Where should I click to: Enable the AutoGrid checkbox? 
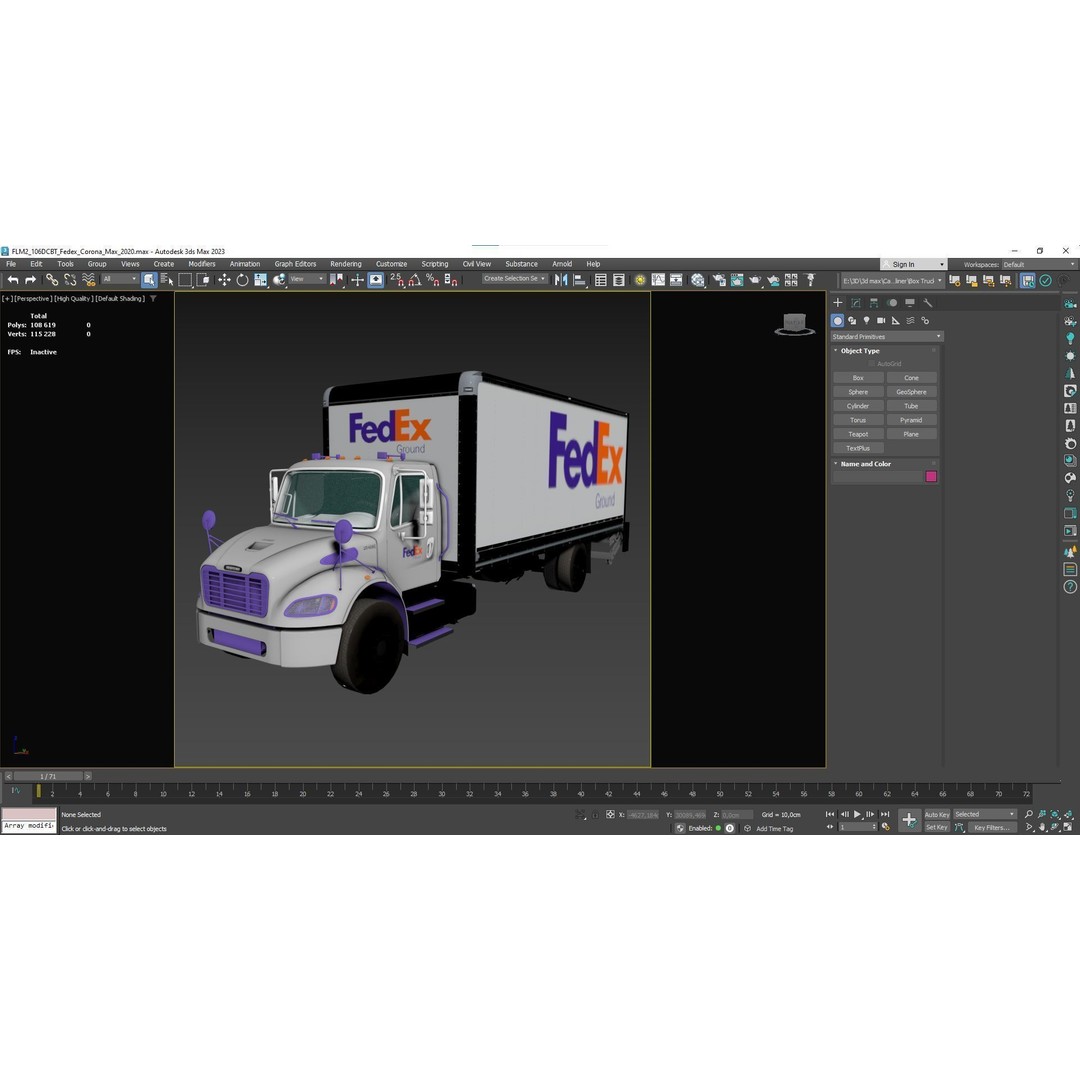[x=871, y=364]
